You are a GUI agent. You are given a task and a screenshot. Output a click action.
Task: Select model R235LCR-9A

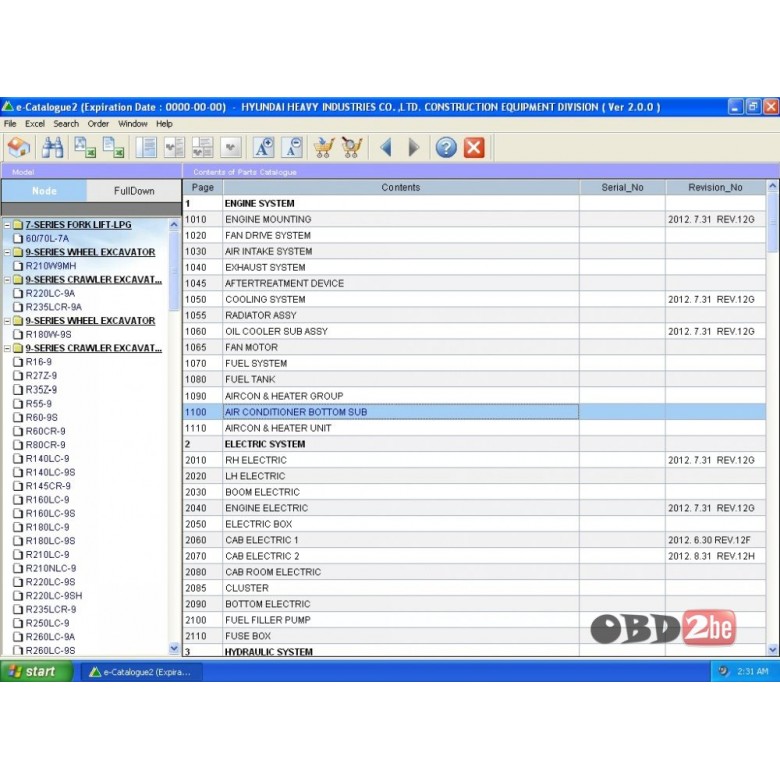pyautogui.click(x=54, y=307)
